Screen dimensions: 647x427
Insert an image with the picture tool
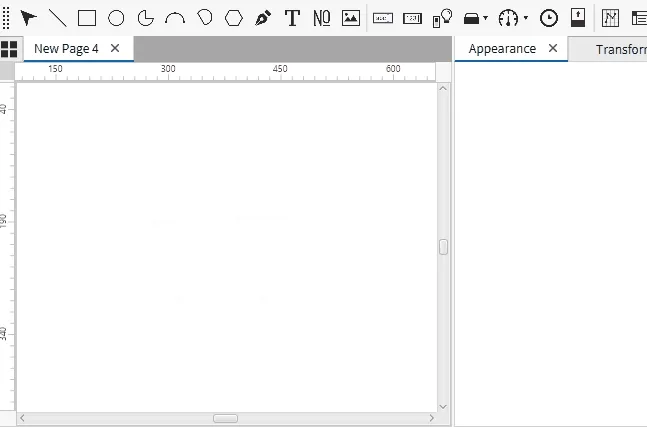coord(351,18)
